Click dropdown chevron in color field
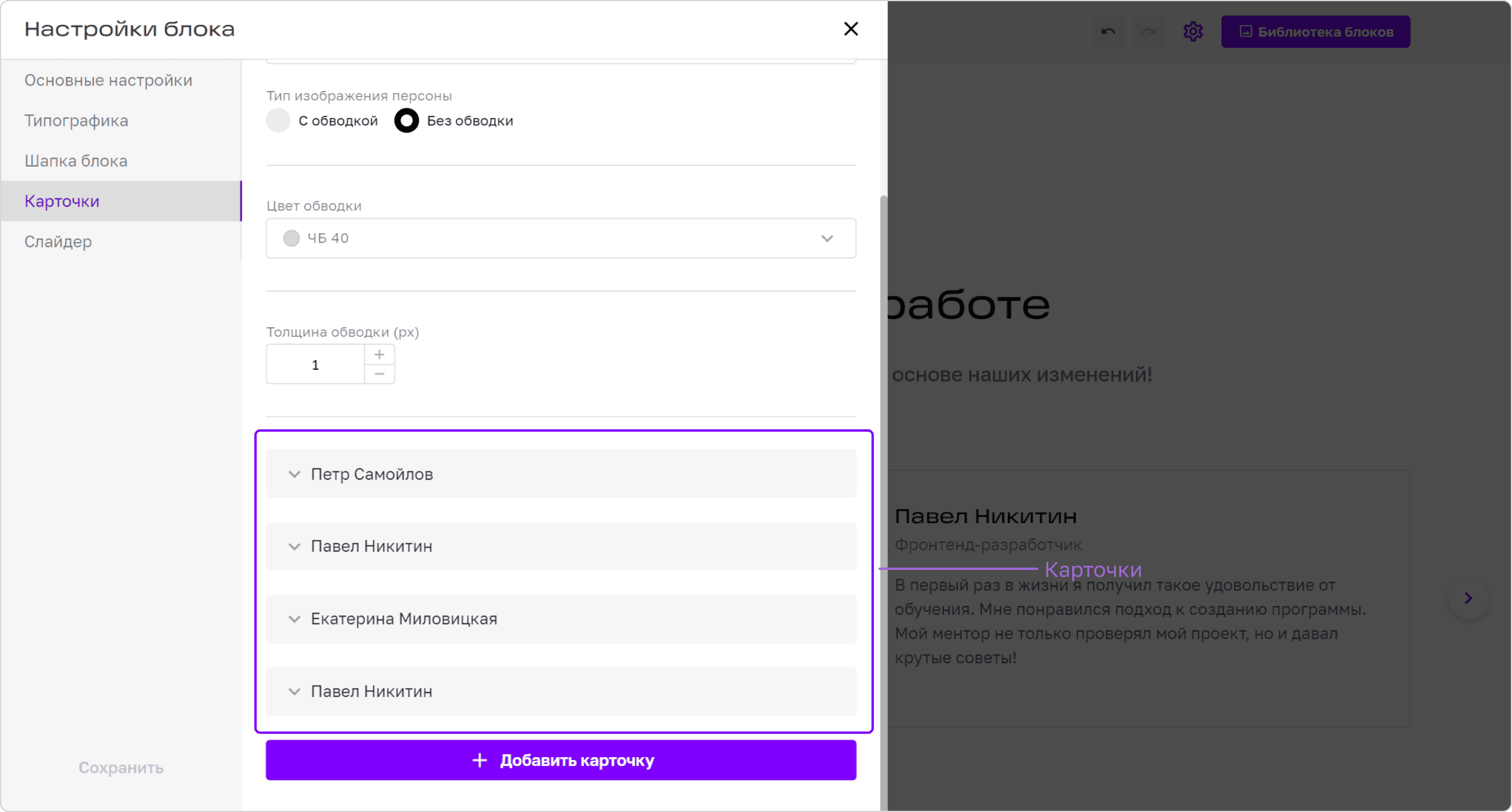The width and height of the screenshot is (1512, 812). (827, 238)
